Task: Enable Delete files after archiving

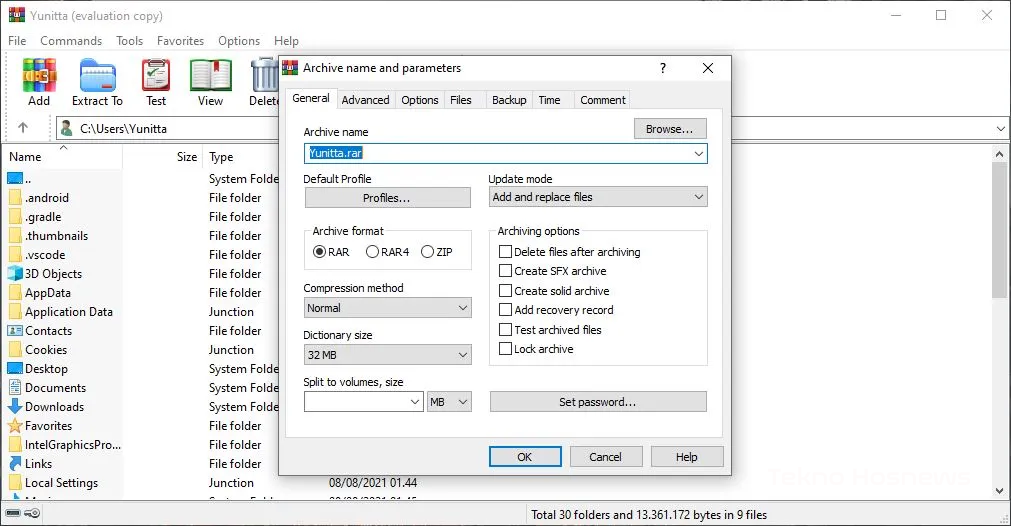Action: coord(506,251)
